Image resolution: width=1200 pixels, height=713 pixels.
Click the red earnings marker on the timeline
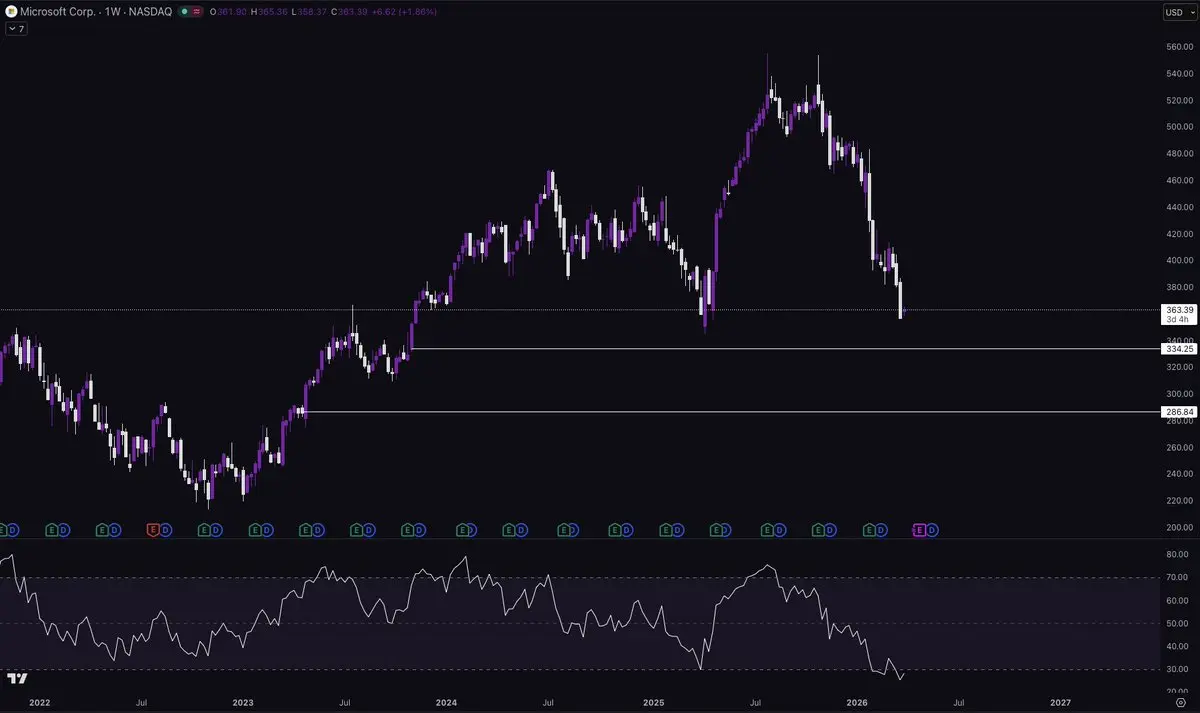[x=154, y=530]
